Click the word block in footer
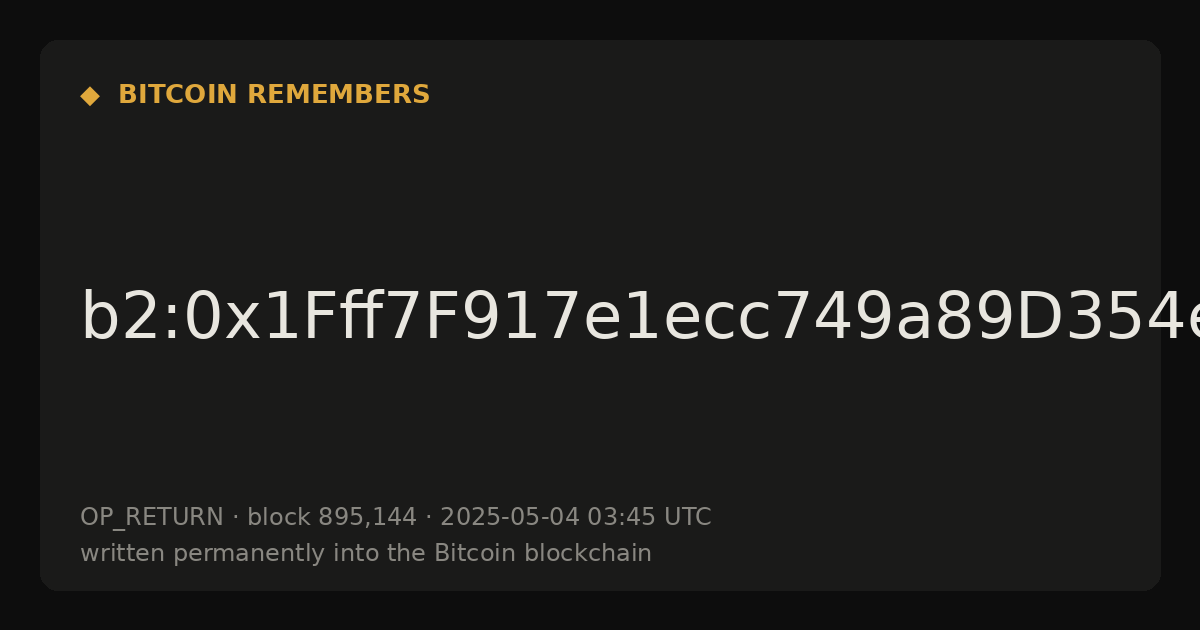 coord(279,517)
